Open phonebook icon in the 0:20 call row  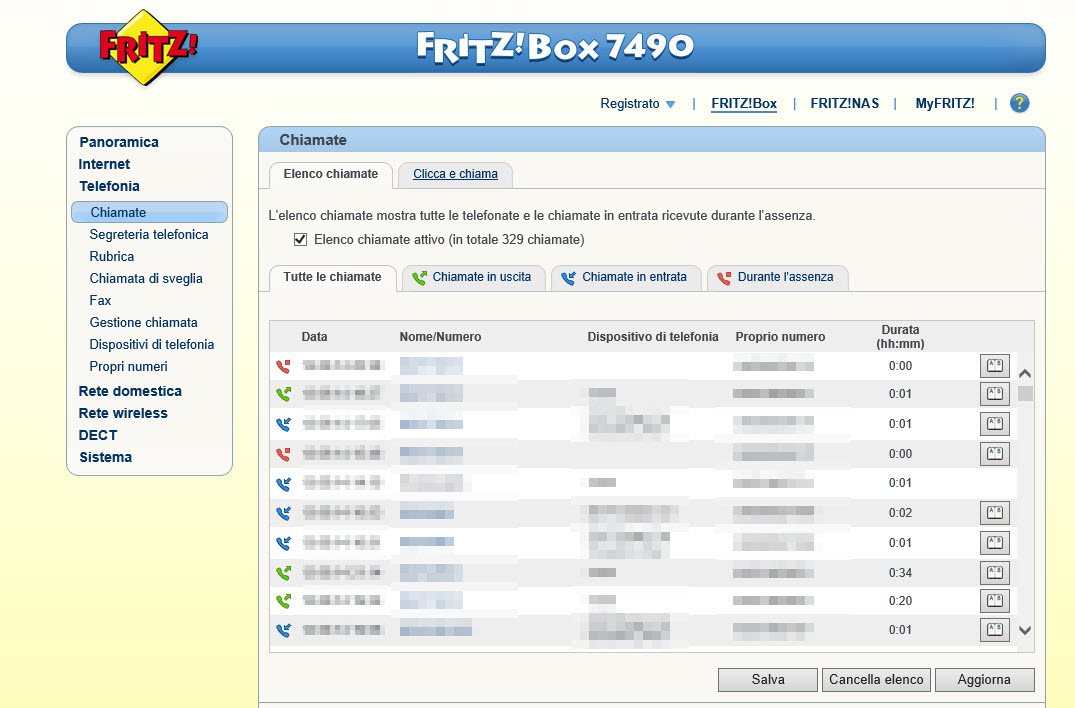point(994,601)
